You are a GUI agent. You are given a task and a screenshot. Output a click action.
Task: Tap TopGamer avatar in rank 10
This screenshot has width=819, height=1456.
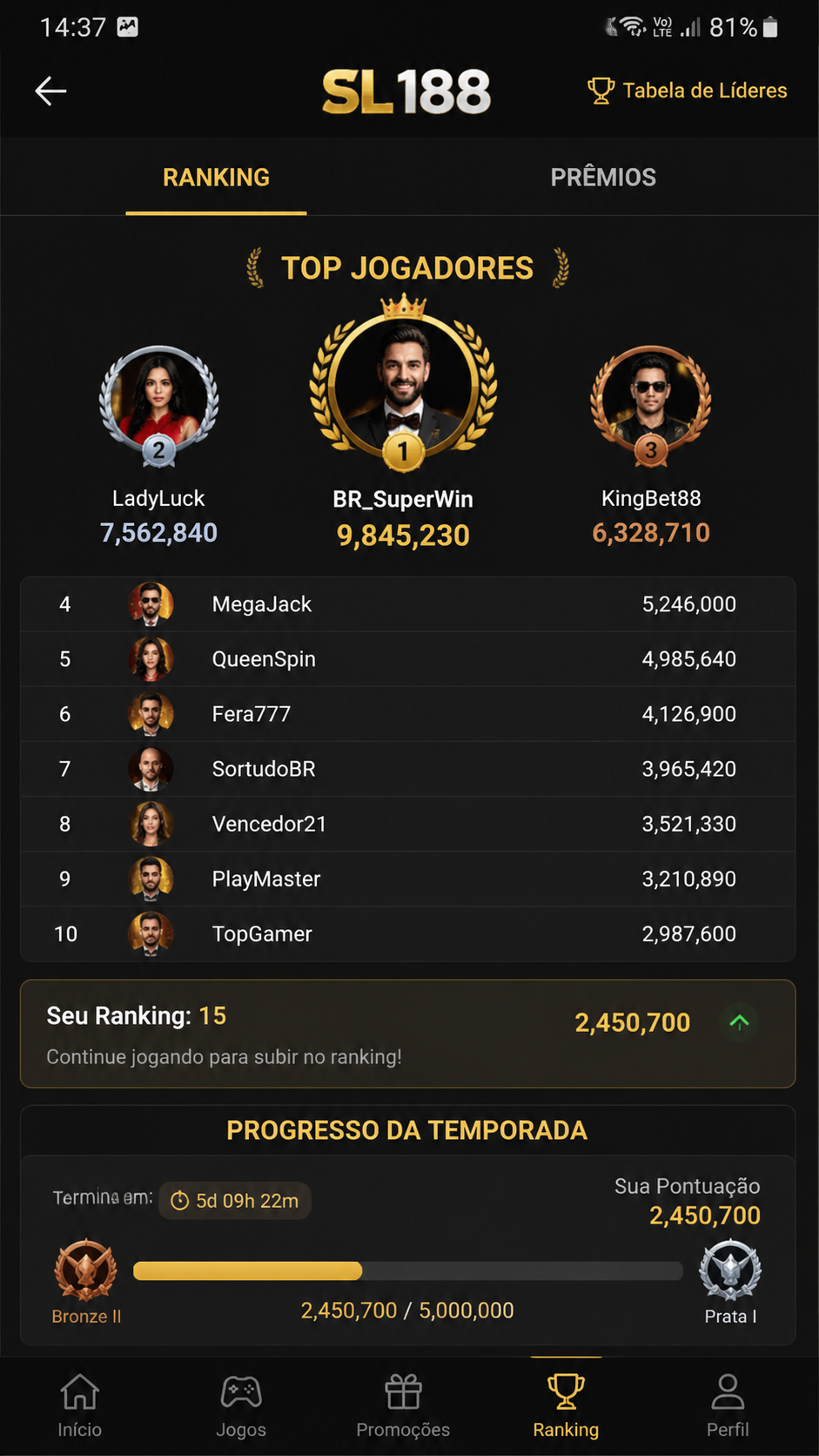click(x=151, y=934)
